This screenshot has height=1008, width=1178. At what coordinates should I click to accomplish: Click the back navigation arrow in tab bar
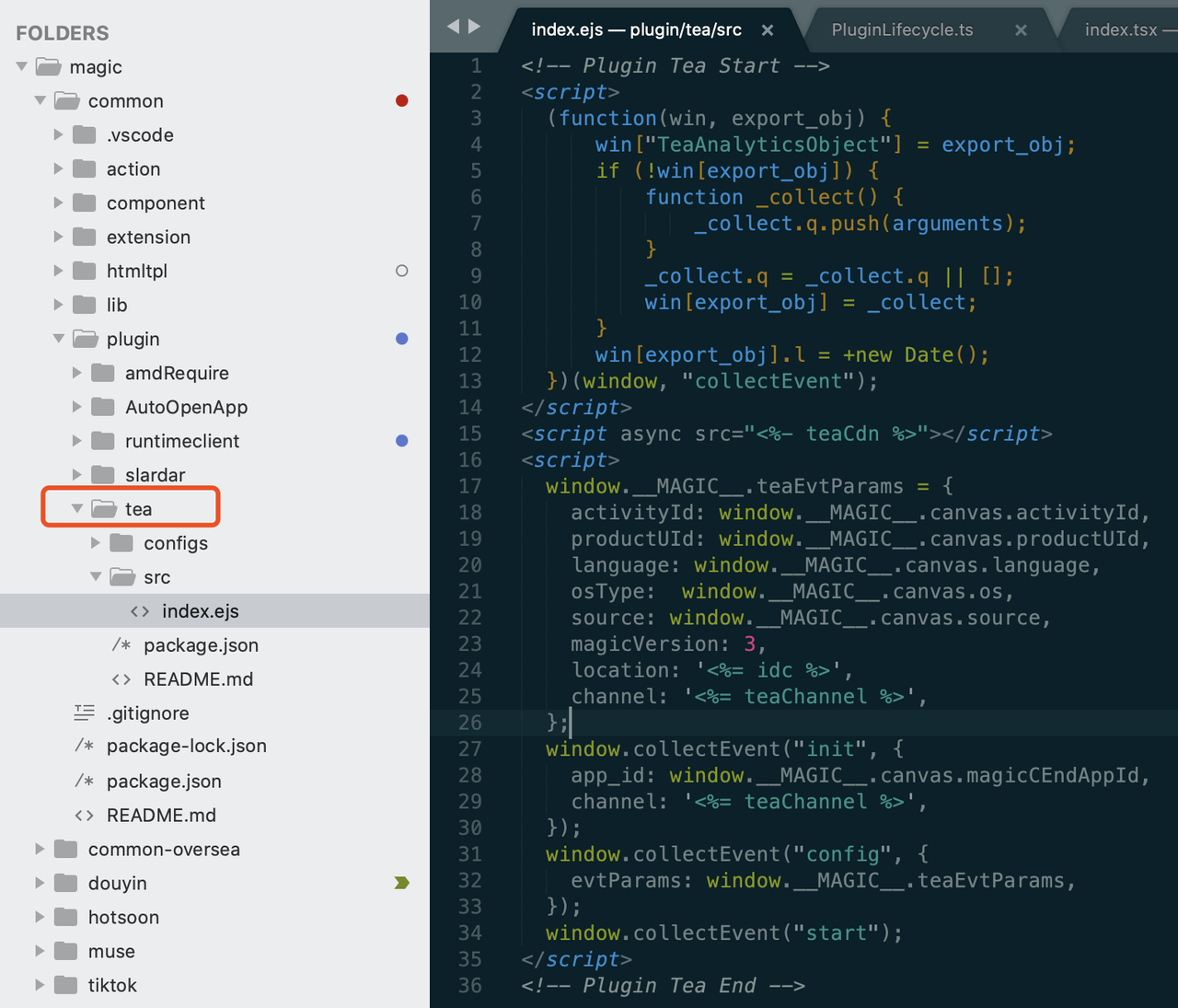click(453, 27)
